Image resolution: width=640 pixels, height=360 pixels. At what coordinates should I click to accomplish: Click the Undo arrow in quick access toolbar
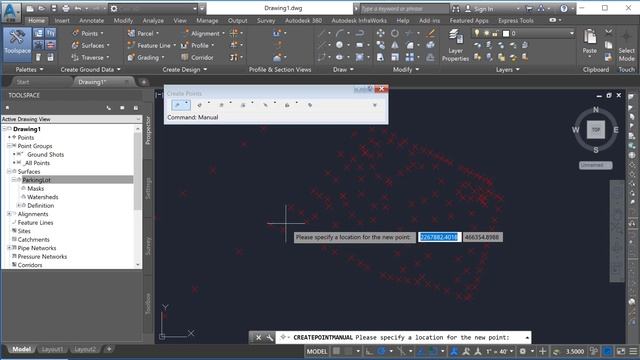coord(78,8)
